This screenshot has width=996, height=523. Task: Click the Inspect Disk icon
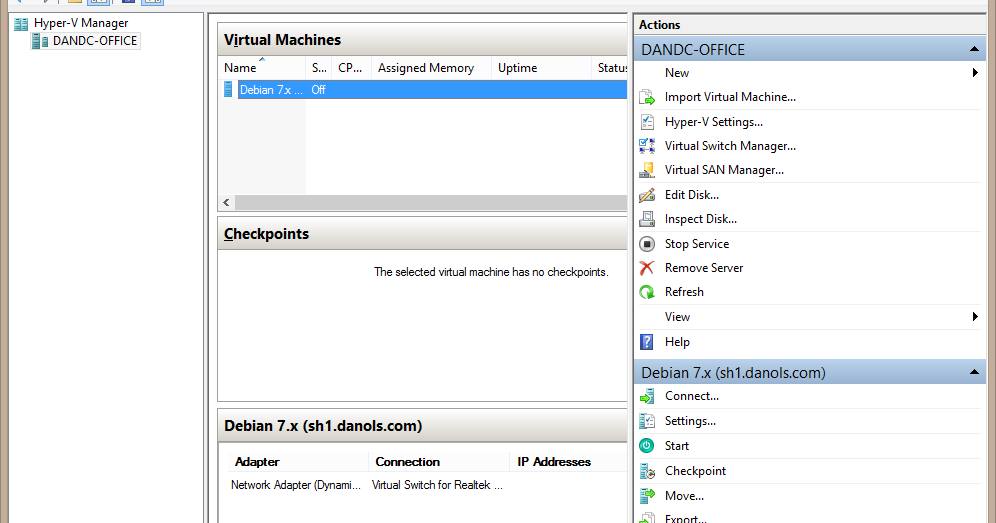(x=647, y=219)
